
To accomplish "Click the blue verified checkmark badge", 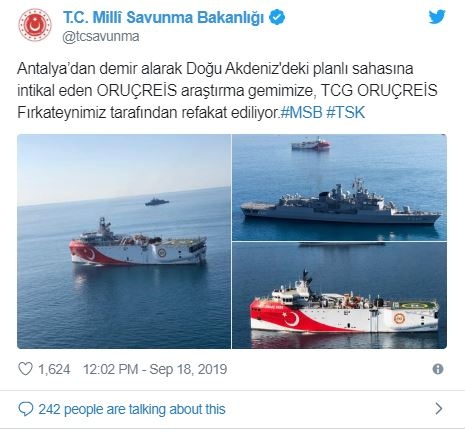I will [277, 17].
